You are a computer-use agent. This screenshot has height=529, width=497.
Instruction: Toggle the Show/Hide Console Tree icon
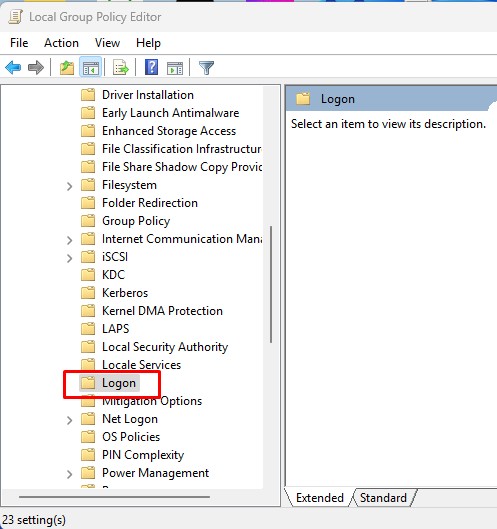coord(90,68)
